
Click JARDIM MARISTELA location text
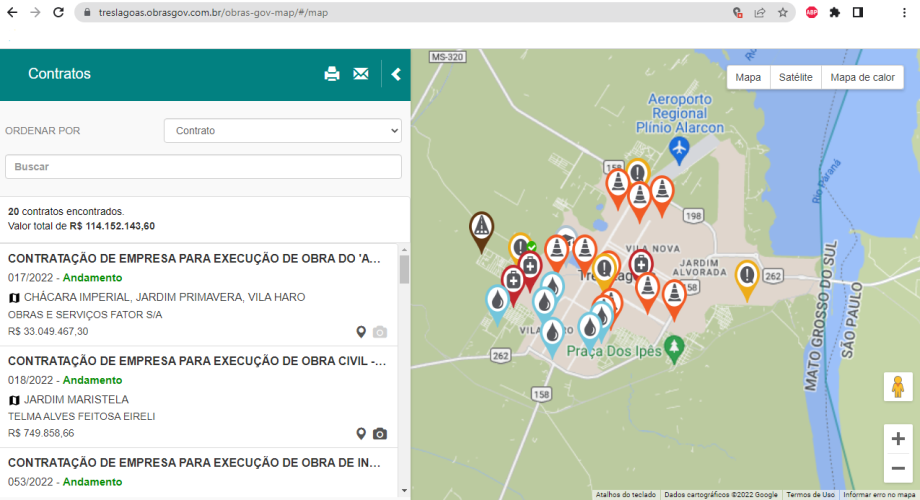pos(76,400)
